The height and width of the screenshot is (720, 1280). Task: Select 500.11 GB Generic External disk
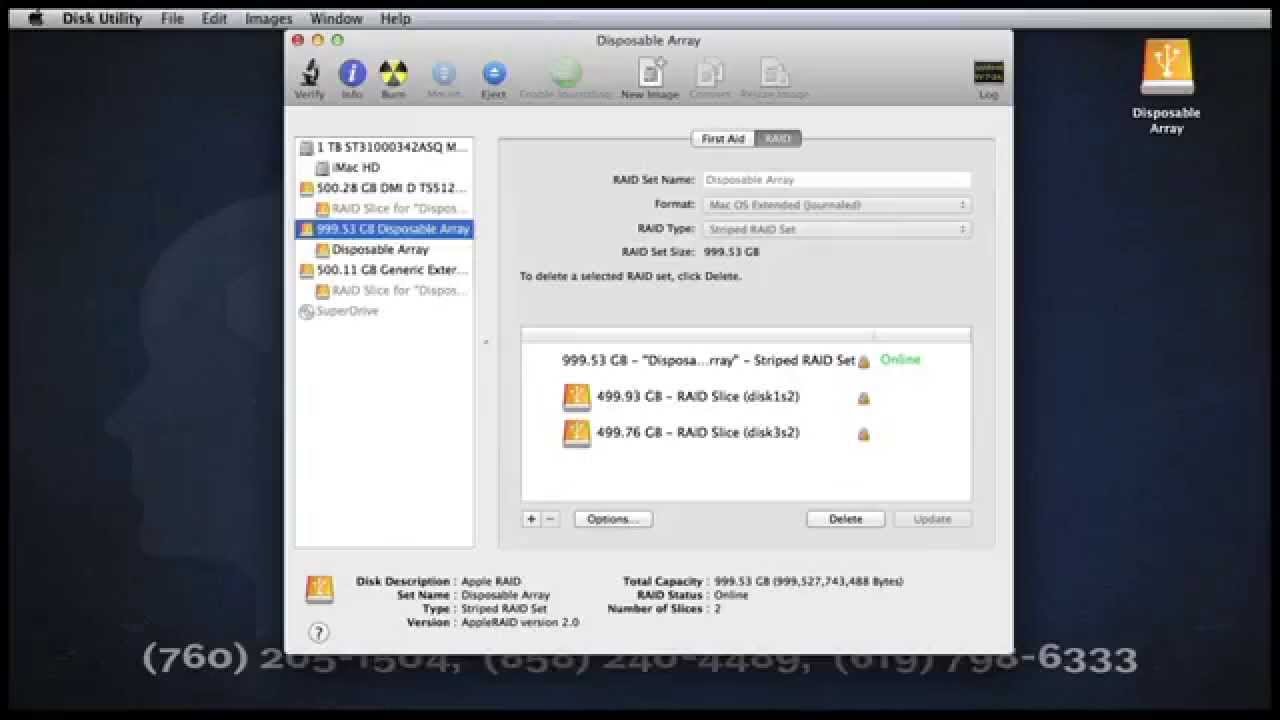pyautogui.click(x=384, y=270)
